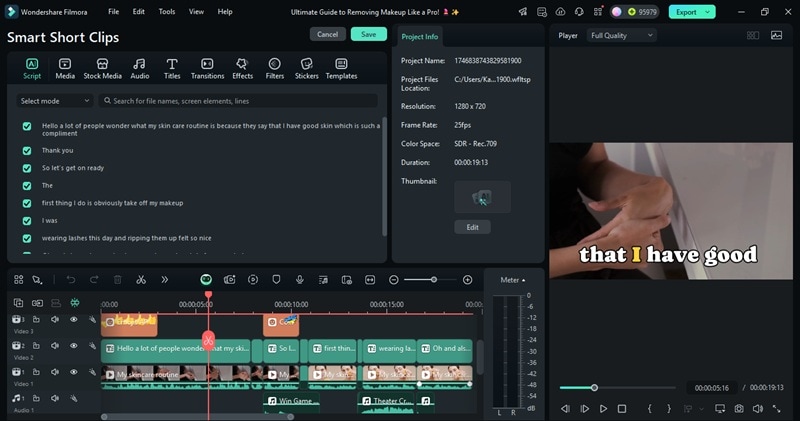Open the Edit menu
The height and width of the screenshot is (421, 800).
point(138,11)
